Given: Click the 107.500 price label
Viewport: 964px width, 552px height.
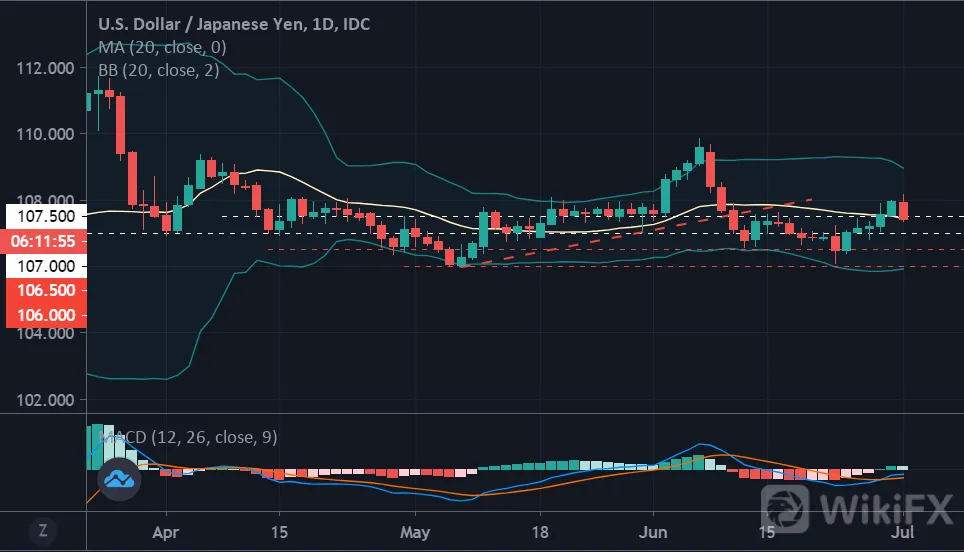Looking at the screenshot, I should point(46,216).
